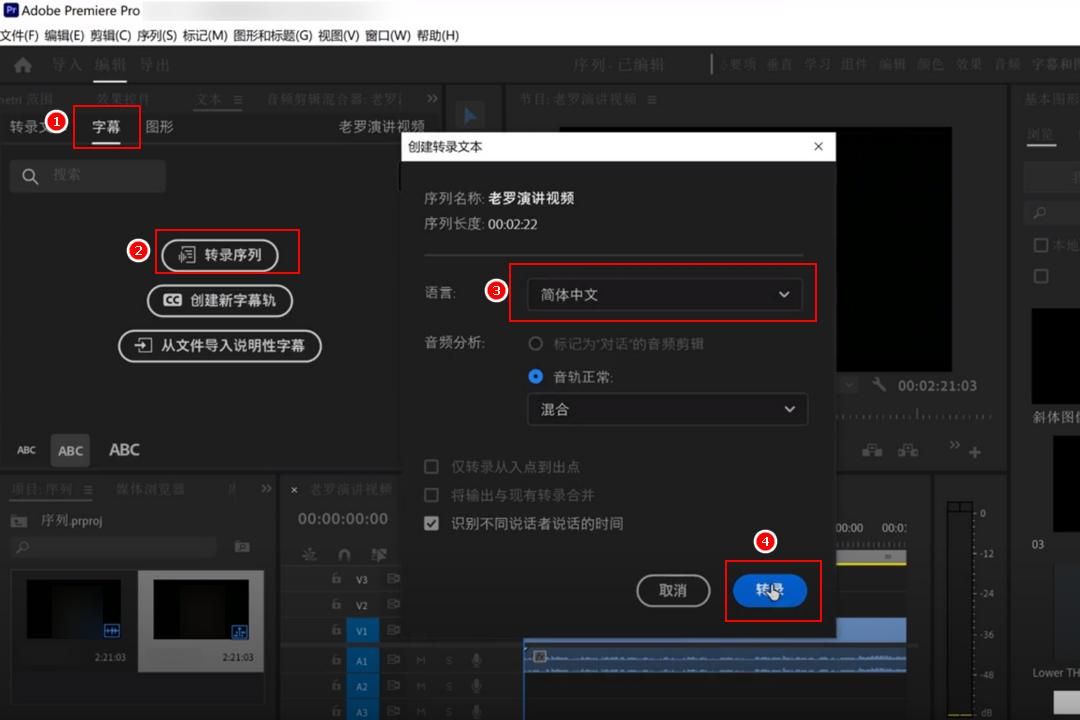
Task: Click the wrench settings icon near the timecode
Action: click(x=880, y=385)
